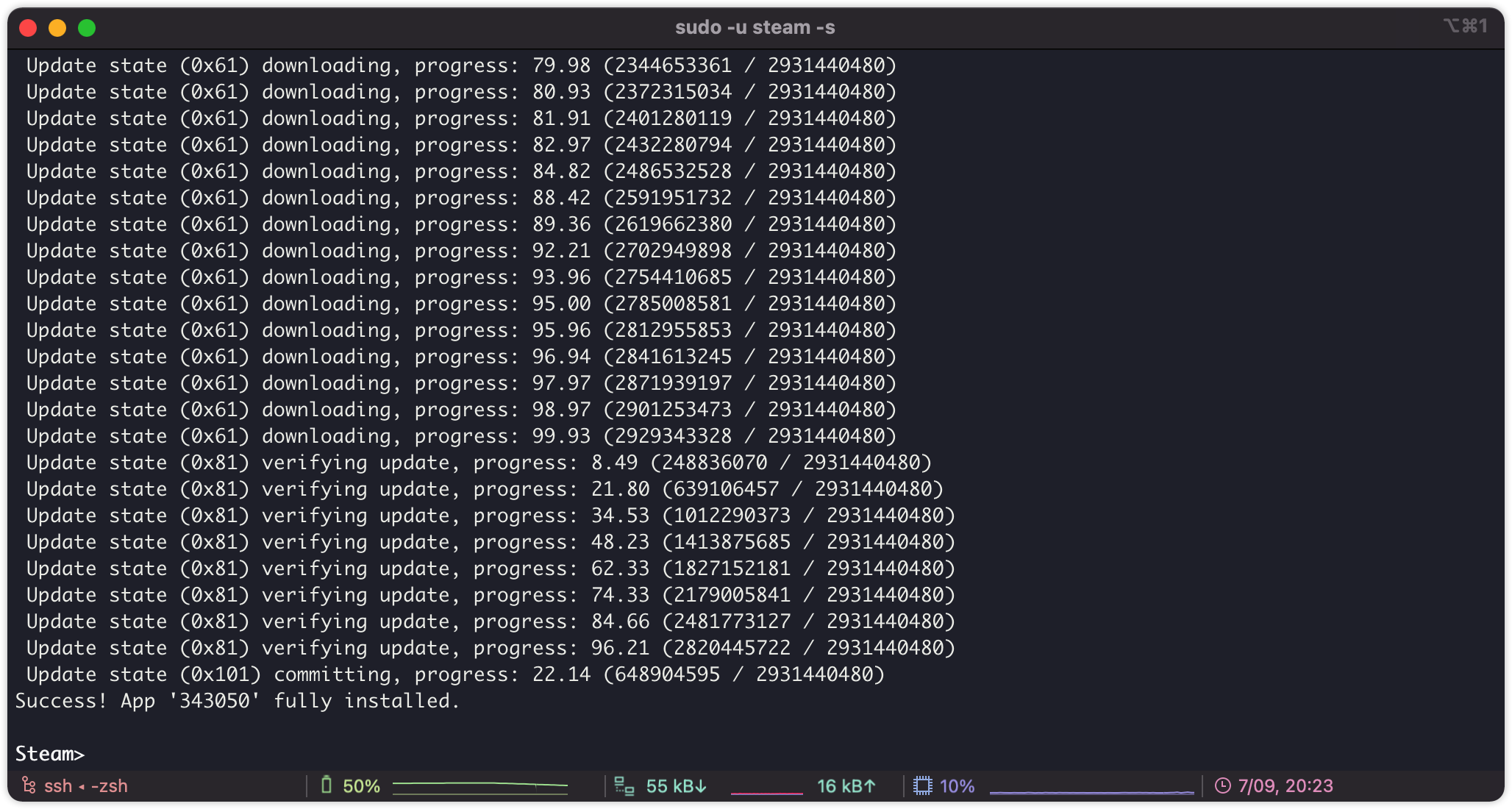Click the 10% CPU usage text
Image resolution: width=1512 pixels, height=809 pixels.
pos(957,786)
